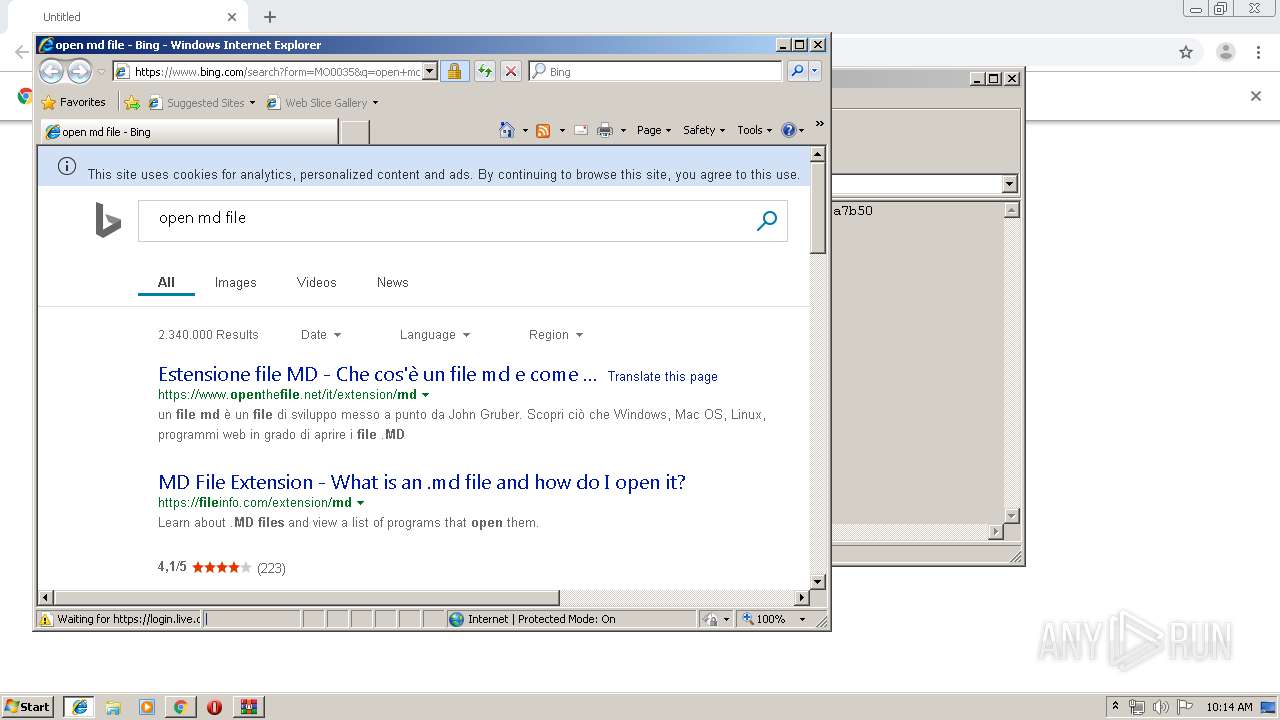This screenshot has height=720, width=1280.
Task: Switch to the News tab
Action: click(392, 283)
